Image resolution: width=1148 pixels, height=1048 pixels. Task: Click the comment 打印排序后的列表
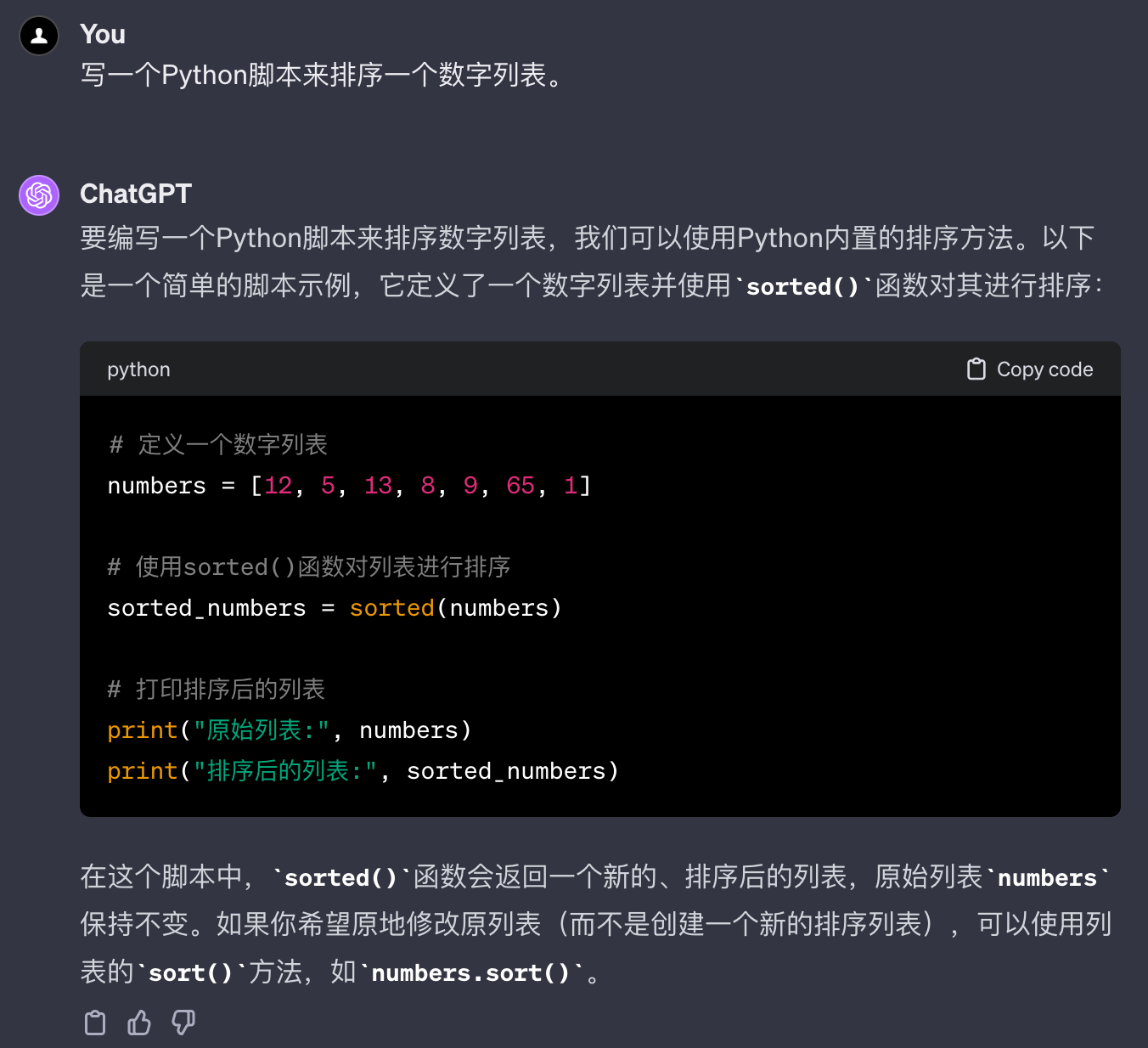tap(217, 689)
